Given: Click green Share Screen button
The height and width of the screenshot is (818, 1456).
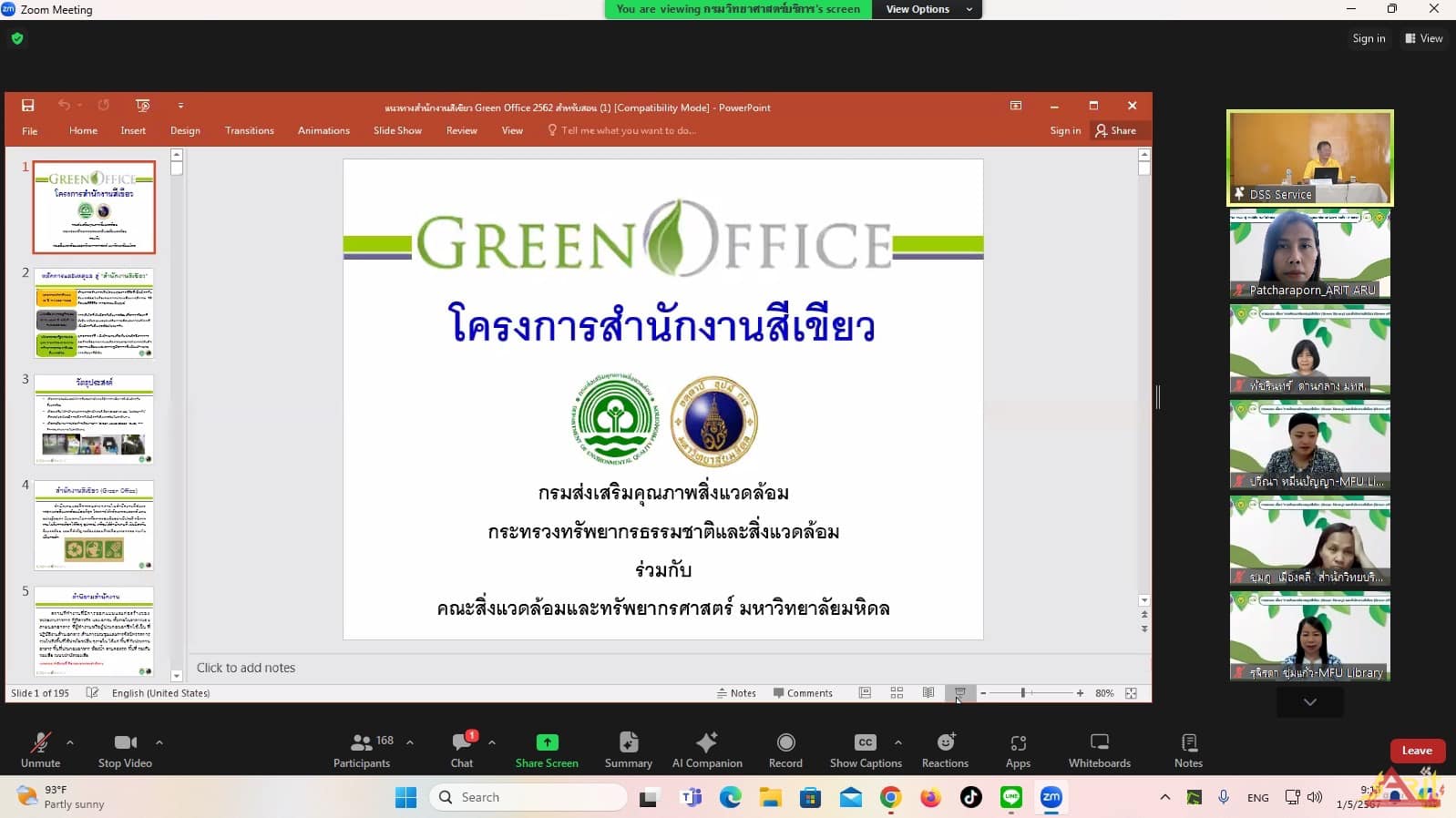Looking at the screenshot, I should (547, 751).
